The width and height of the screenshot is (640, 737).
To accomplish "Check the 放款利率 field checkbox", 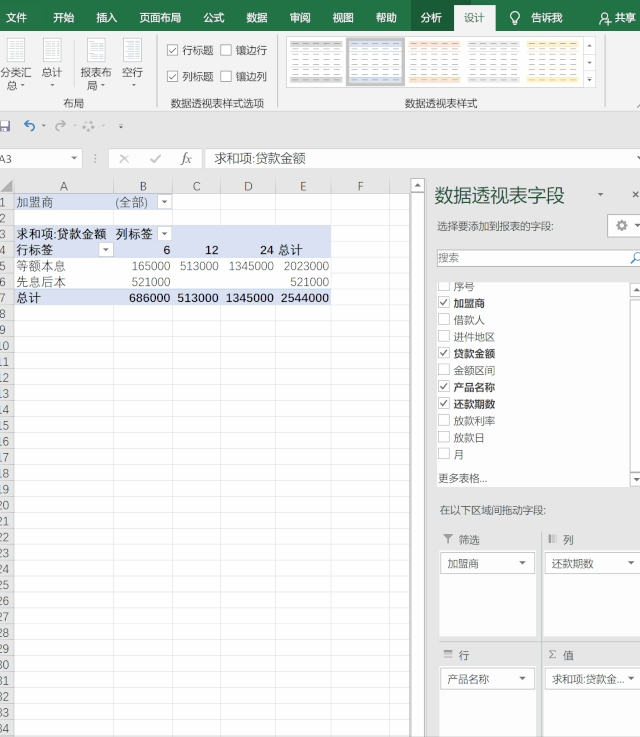I will coord(444,420).
